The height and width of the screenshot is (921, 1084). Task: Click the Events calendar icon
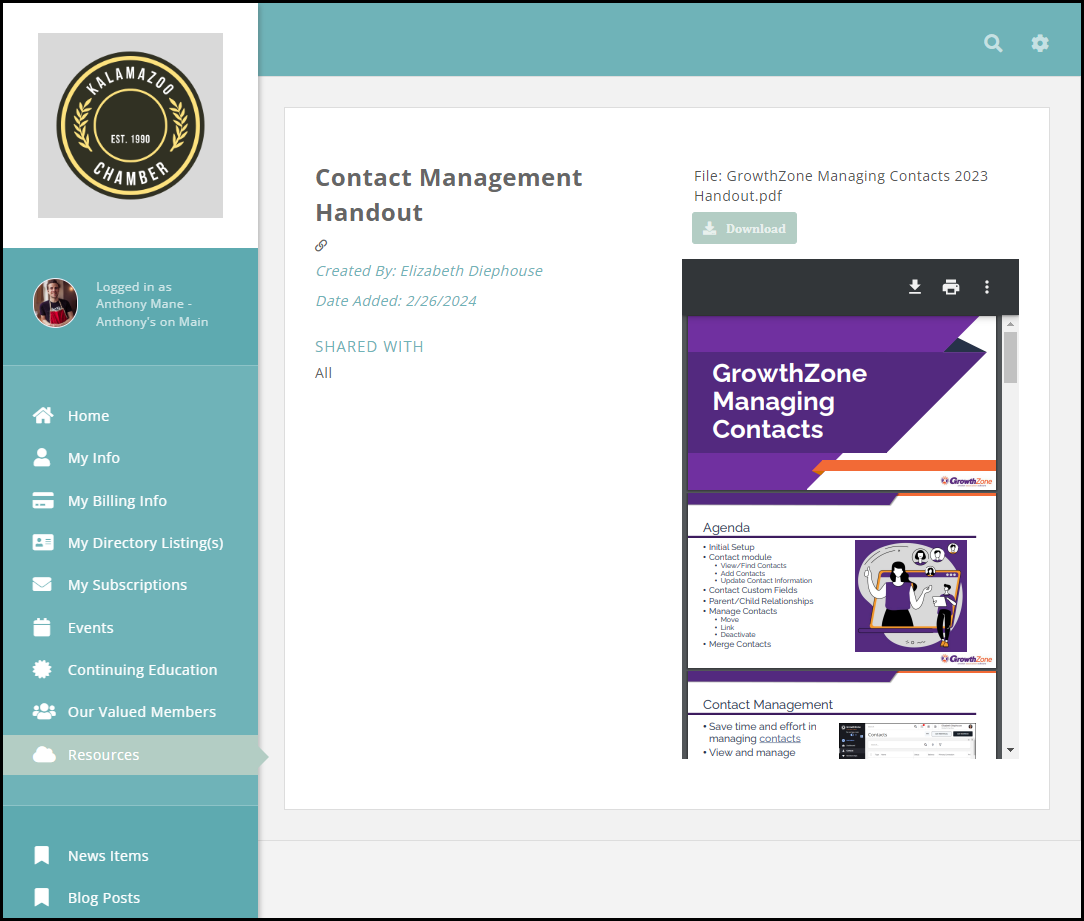pos(43,627)
